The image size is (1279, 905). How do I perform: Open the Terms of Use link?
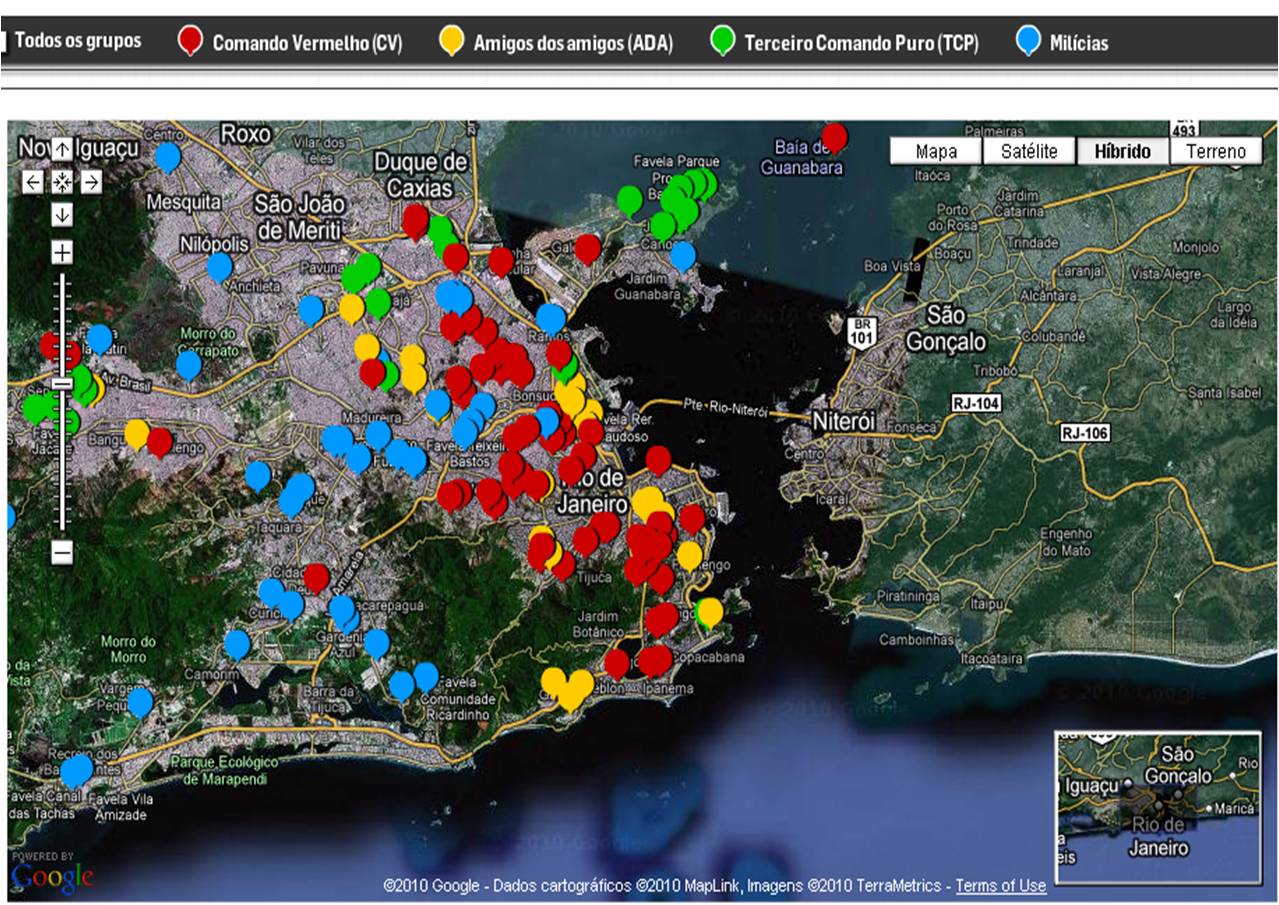pyautogui.click(x=1003, y=886)
